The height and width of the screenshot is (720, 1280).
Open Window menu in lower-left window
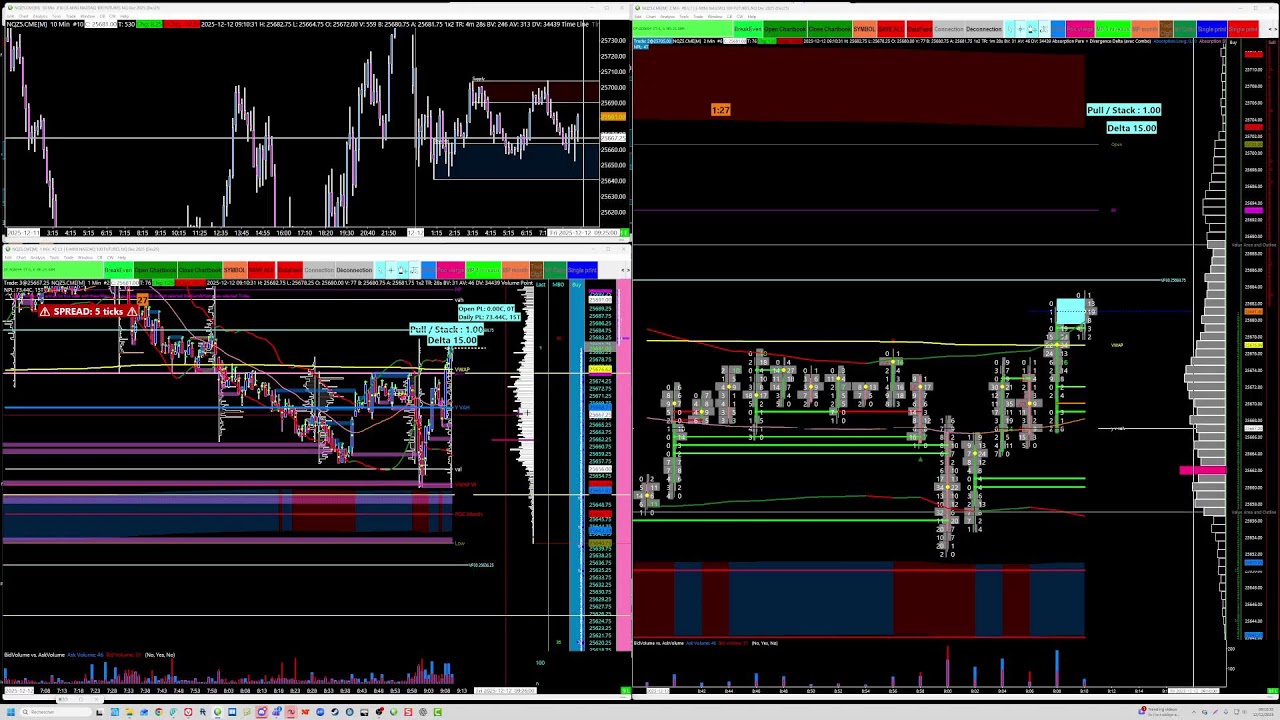tap(85, 257)
